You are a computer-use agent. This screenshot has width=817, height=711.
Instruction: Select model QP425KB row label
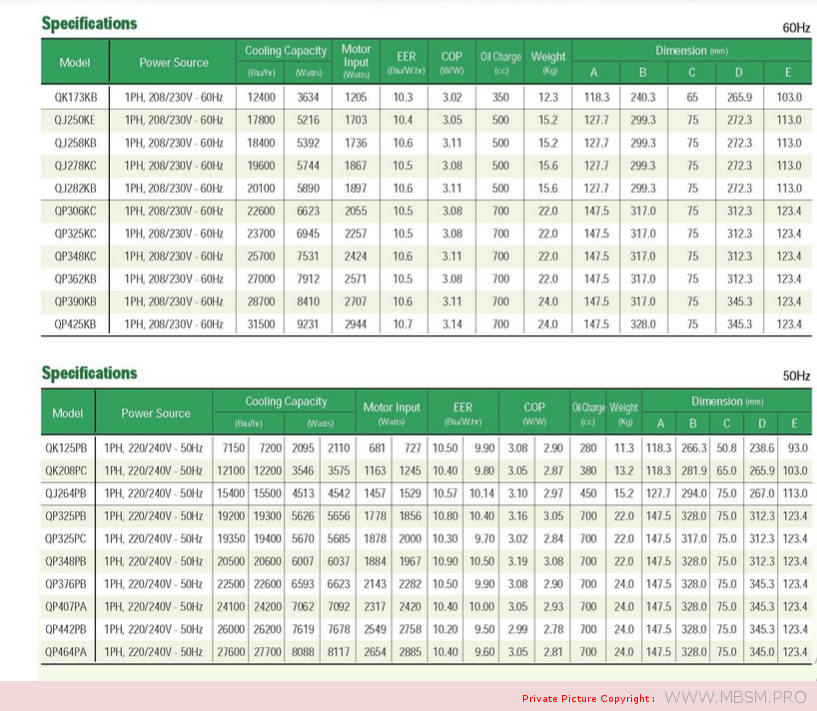[76, 324]
